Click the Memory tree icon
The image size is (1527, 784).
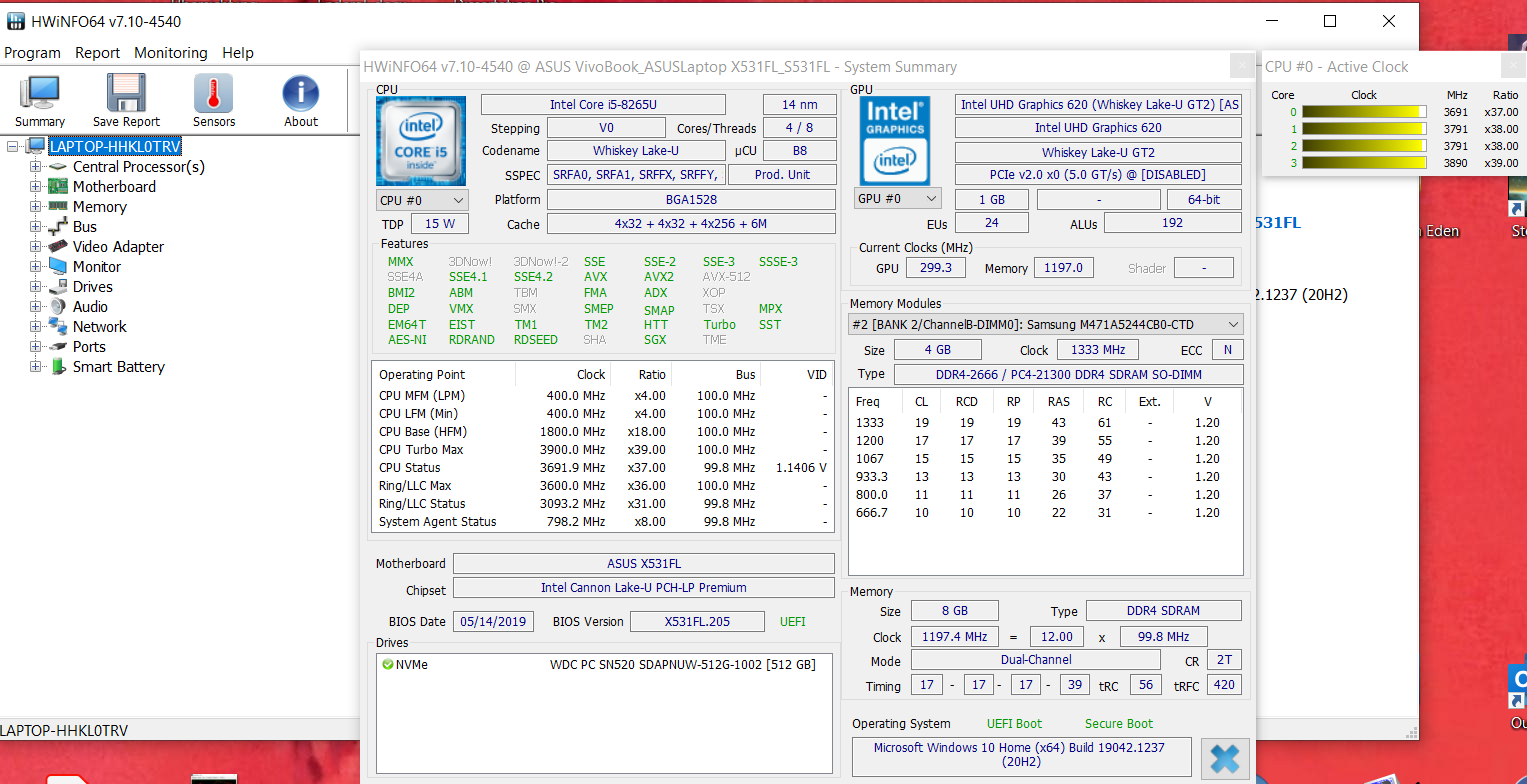58,207
